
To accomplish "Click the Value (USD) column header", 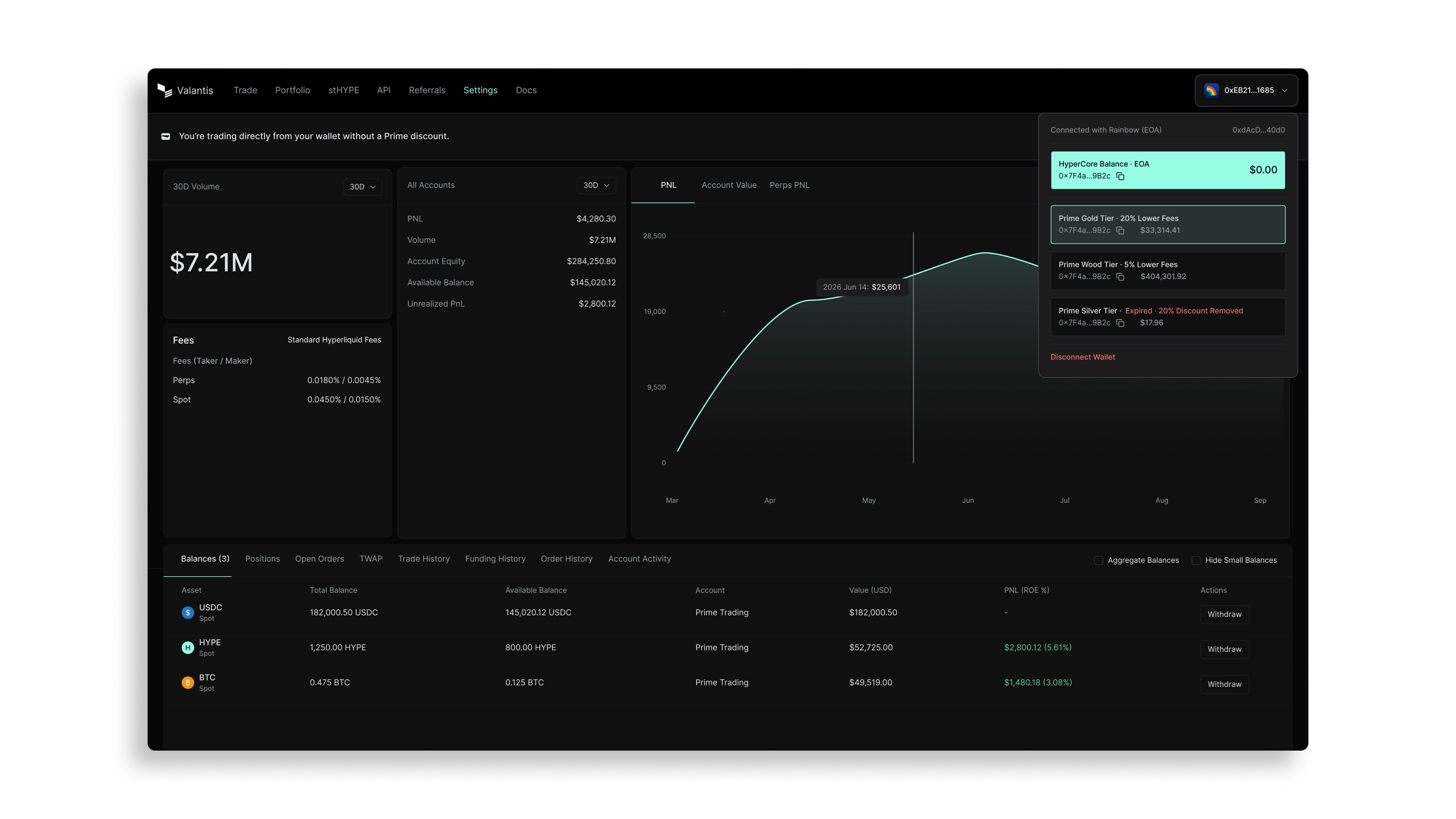I will (870, 590).
